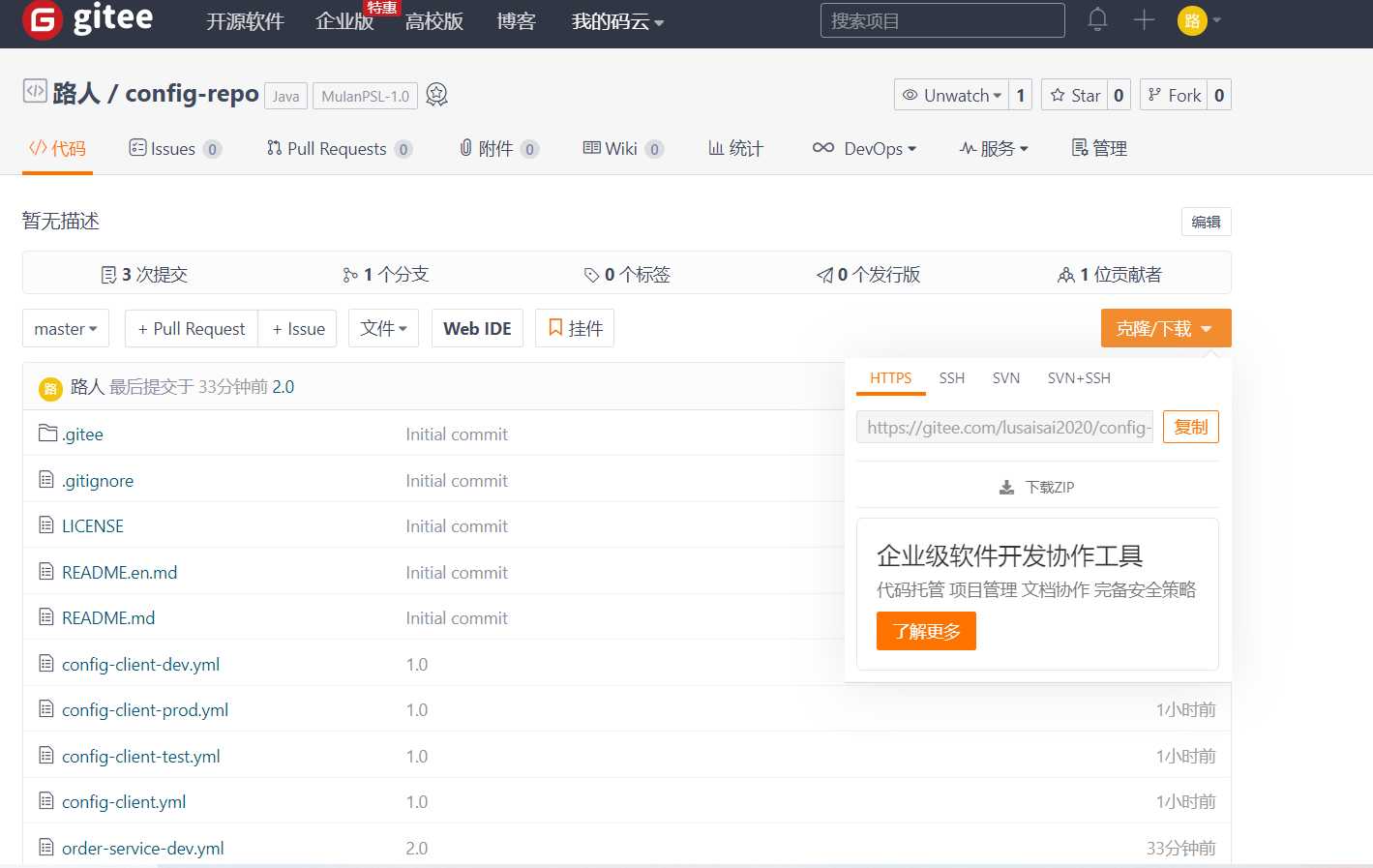Screen dimensions: 1373x868
Task: Click file icon for .gitignore
Action: point(45,479)
